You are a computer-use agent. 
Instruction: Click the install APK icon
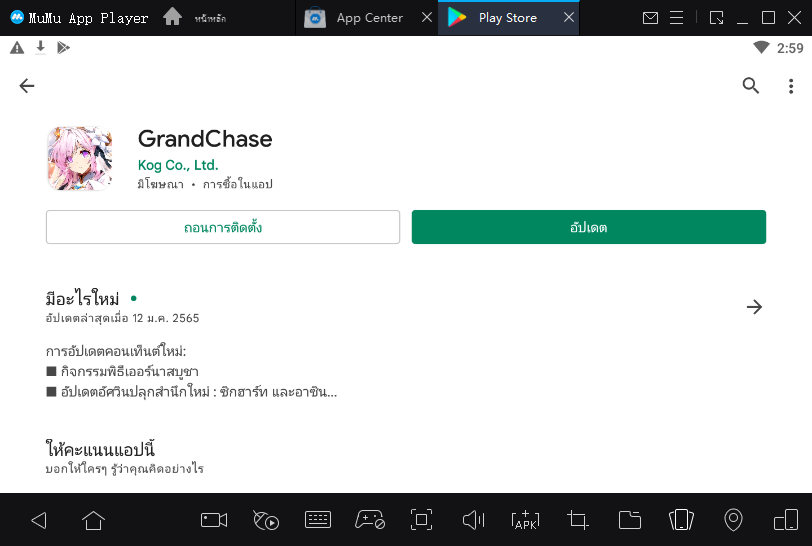click(x=525, y=520)
